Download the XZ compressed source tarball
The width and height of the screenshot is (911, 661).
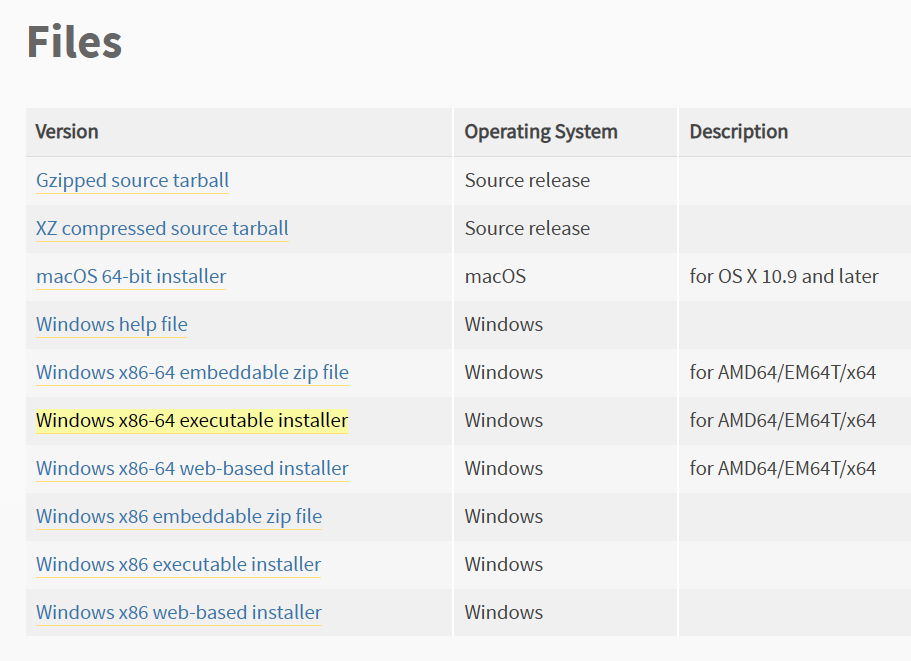click(x=162, y=229)
